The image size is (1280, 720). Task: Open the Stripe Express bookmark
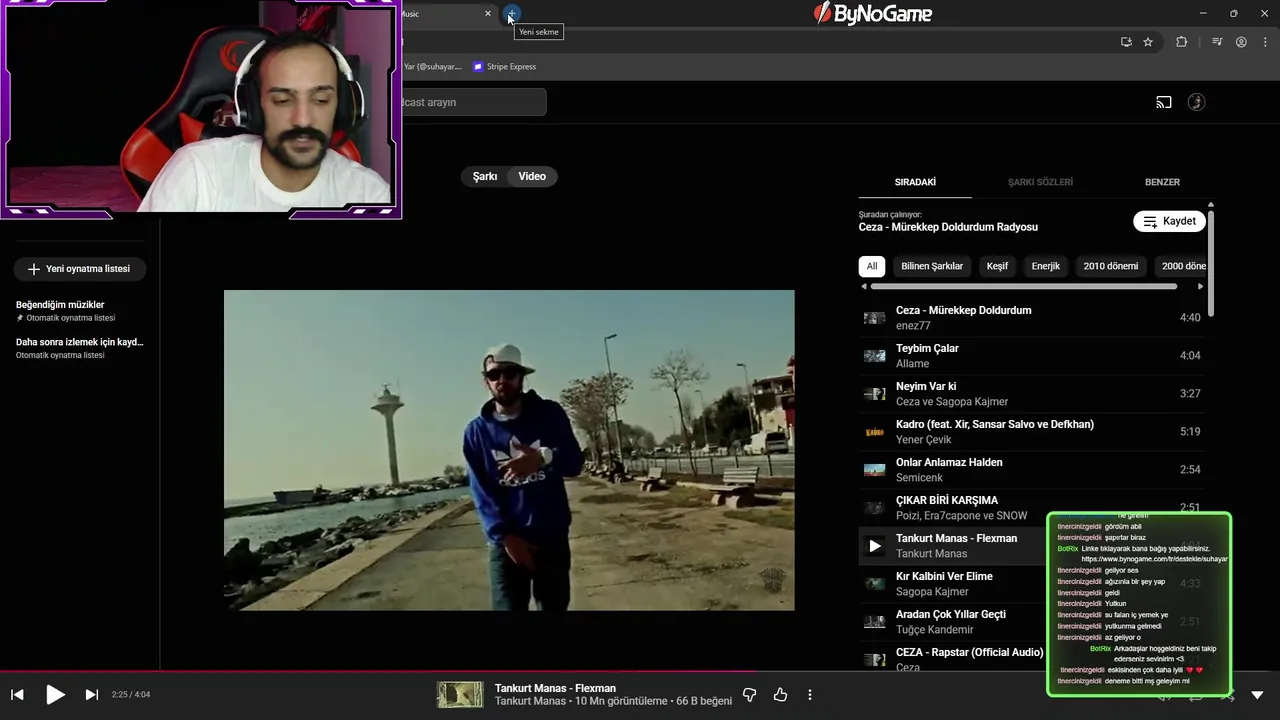(x=504, y=67)
